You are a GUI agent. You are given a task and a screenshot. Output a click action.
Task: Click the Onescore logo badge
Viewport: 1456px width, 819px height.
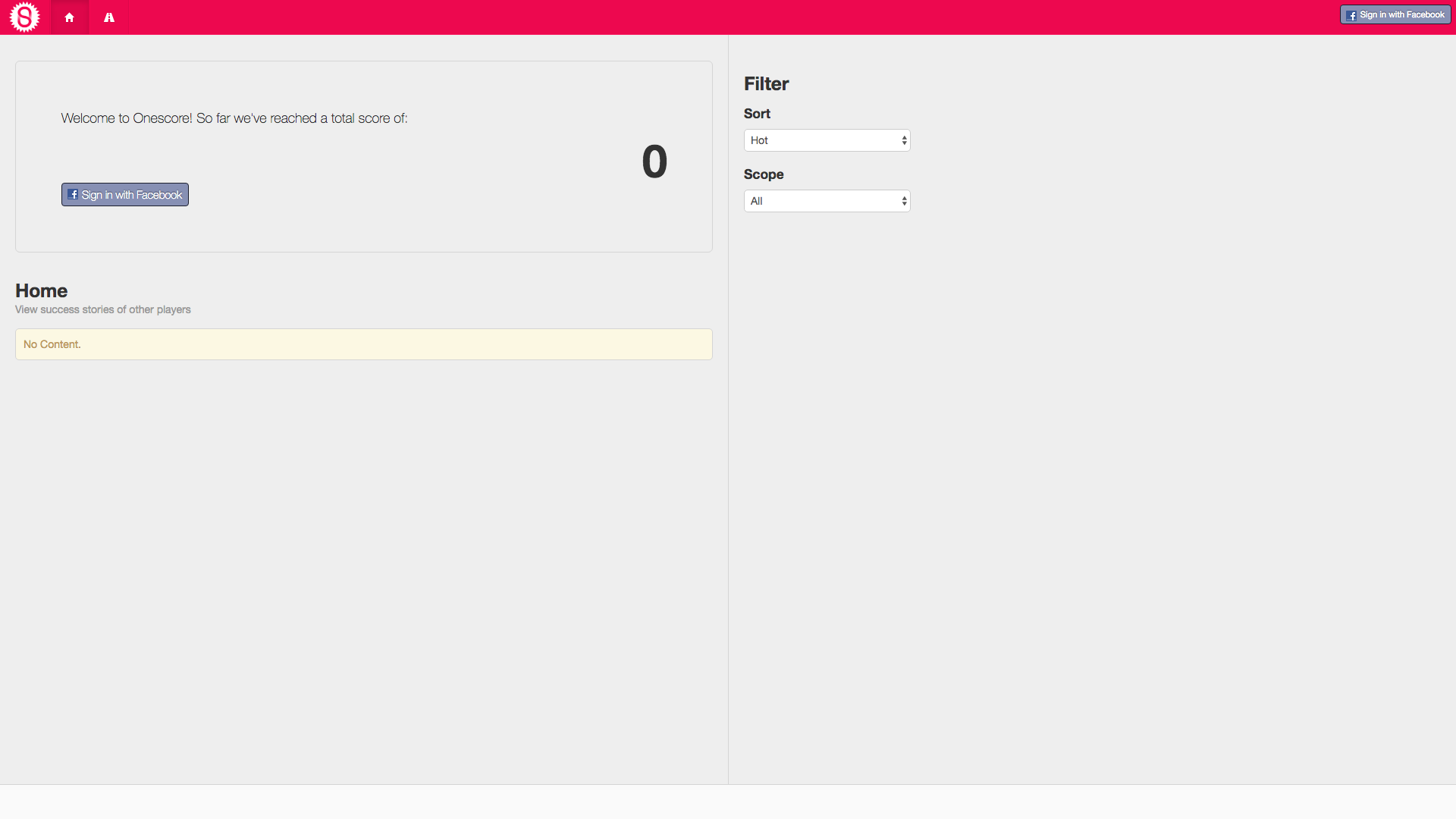click(x=24, y=17)
